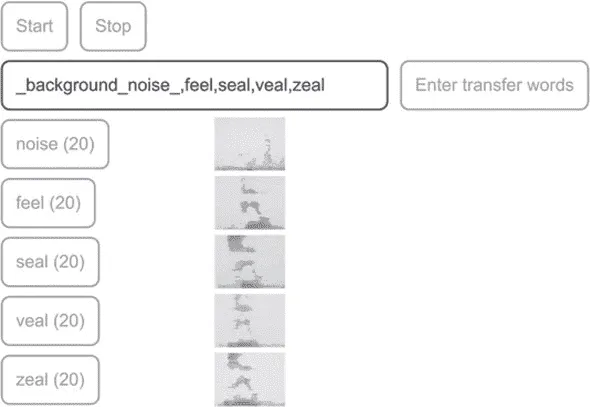Open the noise spectrogram thumbnail
Image resolution: width=590 pixels, height=407 pixels.
(x=250, y=144)
